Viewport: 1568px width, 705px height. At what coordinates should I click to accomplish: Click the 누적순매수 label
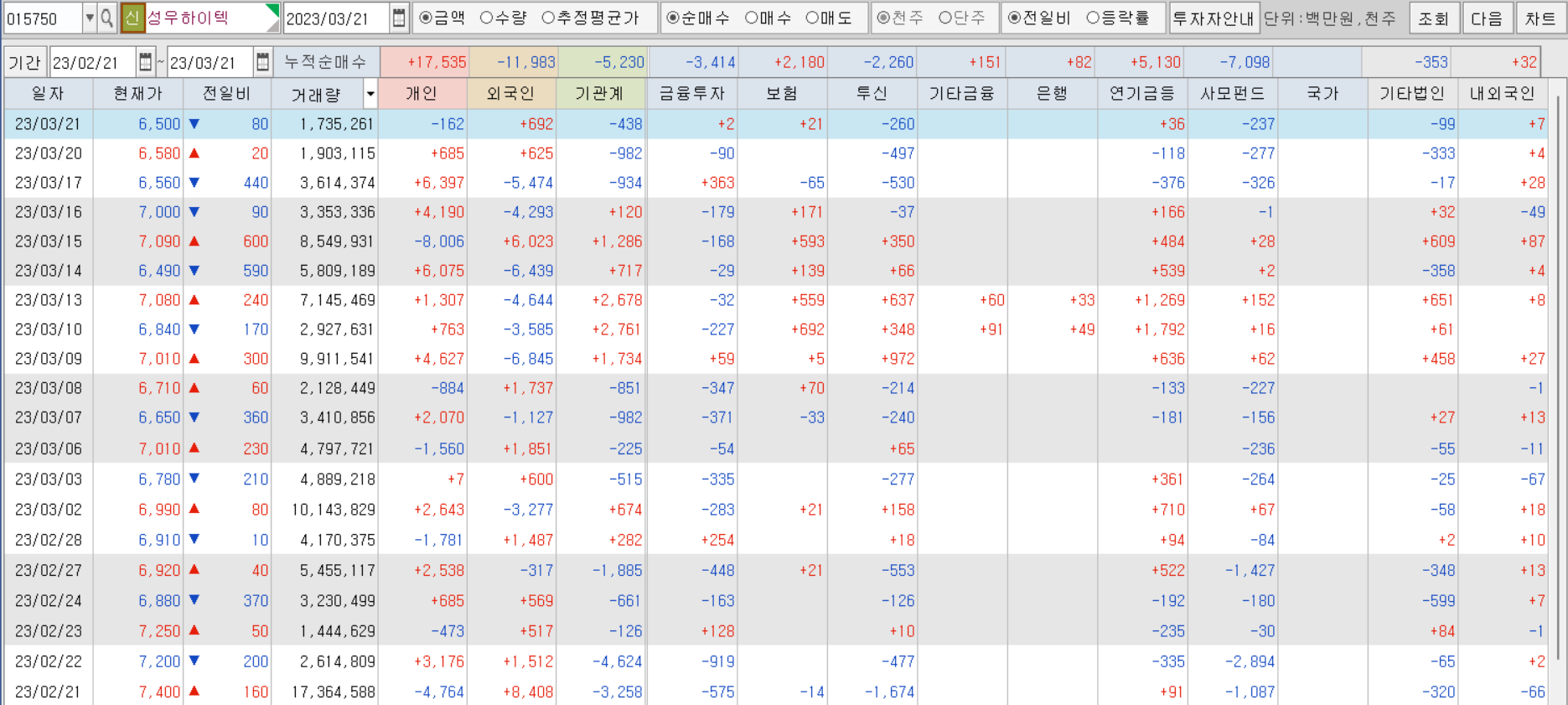tap(326, 62)
